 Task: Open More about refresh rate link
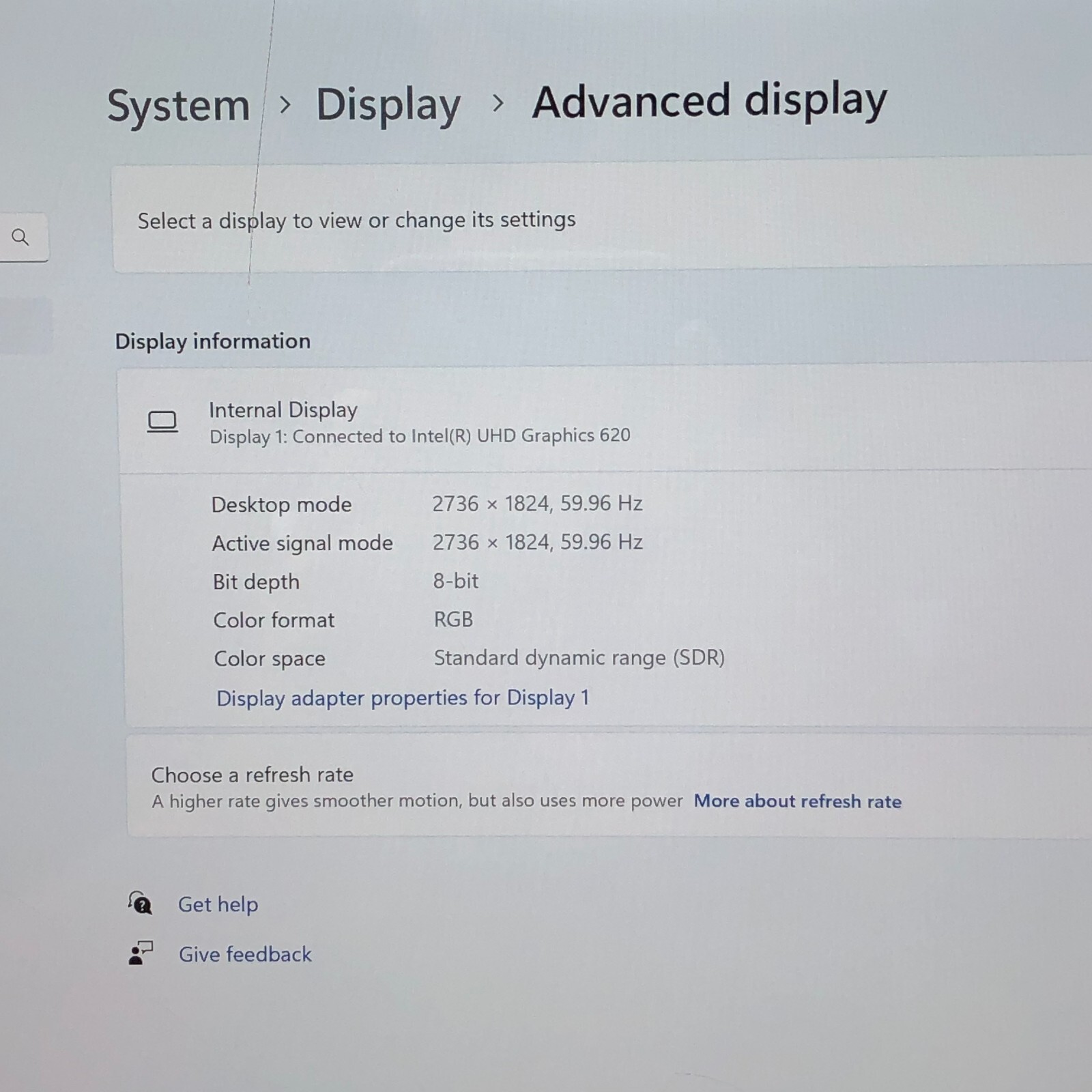point(797,801)
